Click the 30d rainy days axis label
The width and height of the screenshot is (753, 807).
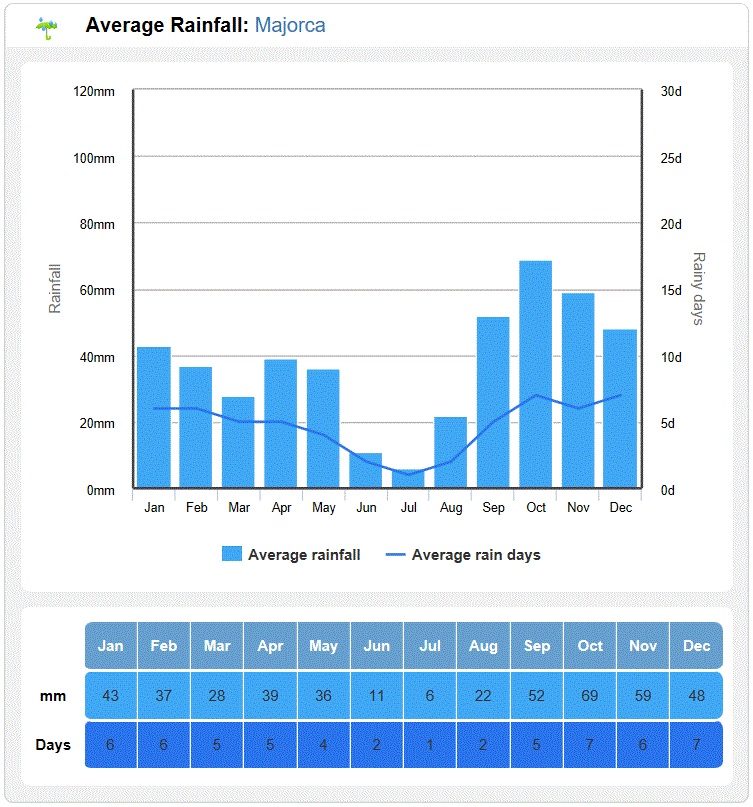[671, 92]
